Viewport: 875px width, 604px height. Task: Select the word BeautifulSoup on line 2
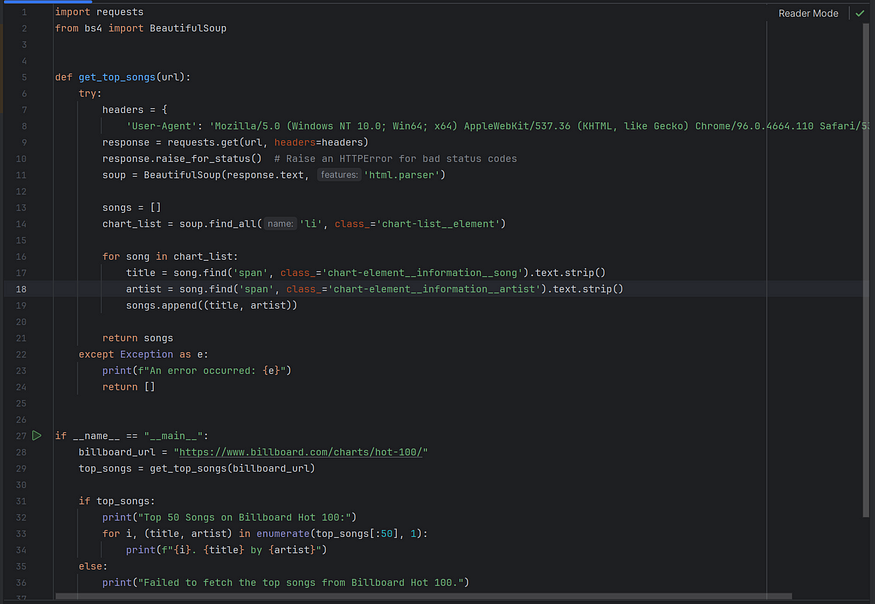pyautogui.click(x=186, y=28)
